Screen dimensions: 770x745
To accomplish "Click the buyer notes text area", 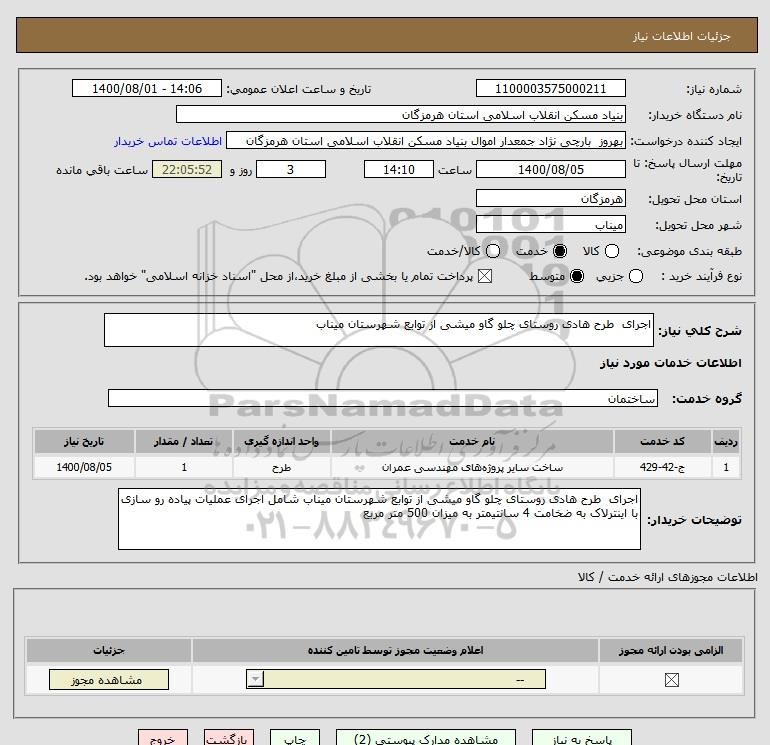I will (x=379, y=519).
